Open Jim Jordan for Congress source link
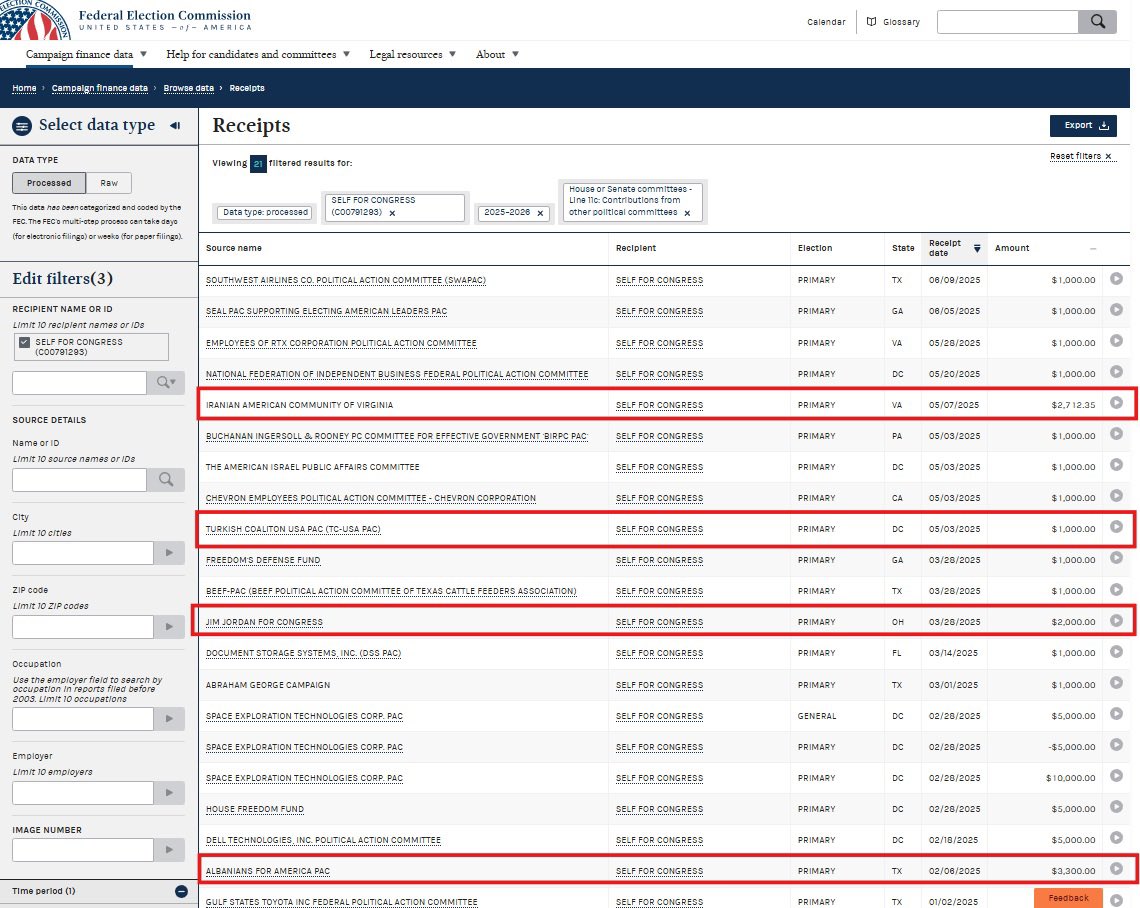Screen dimensions: 1140x908 [264, 622]
